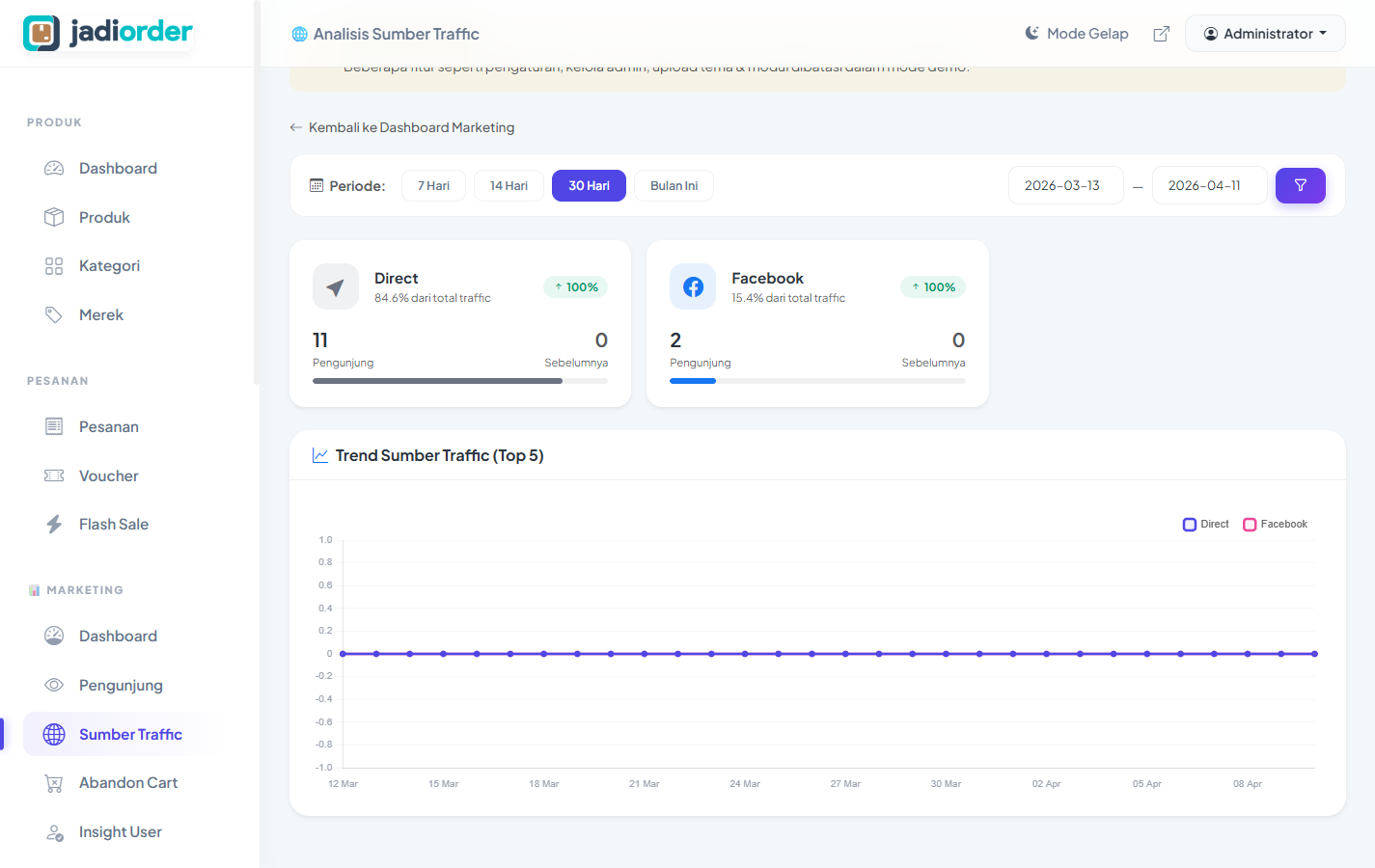Open the Produk sidebar icon
The height and width of the screenshot is (868, 1375).
[x=55, y=217]
